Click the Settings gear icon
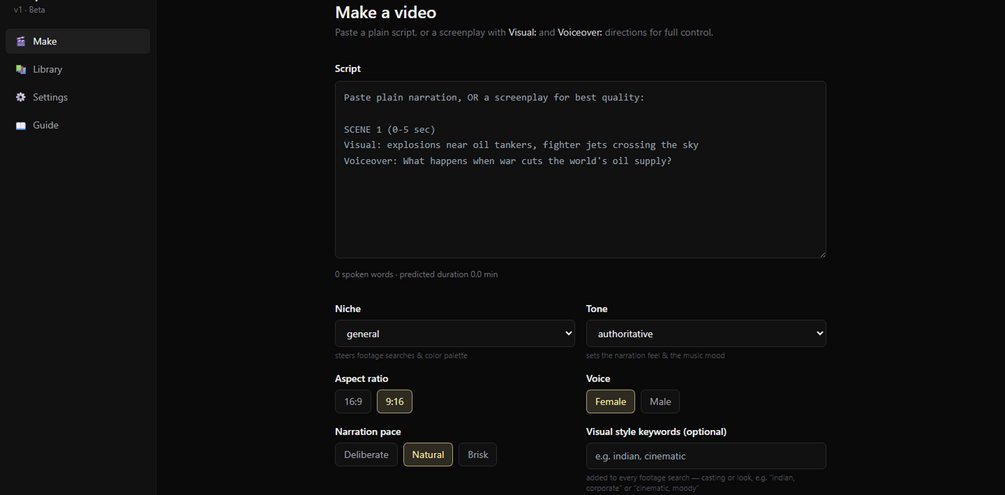Viewport: 1005px width, 495px height. [x=21, y=97]
